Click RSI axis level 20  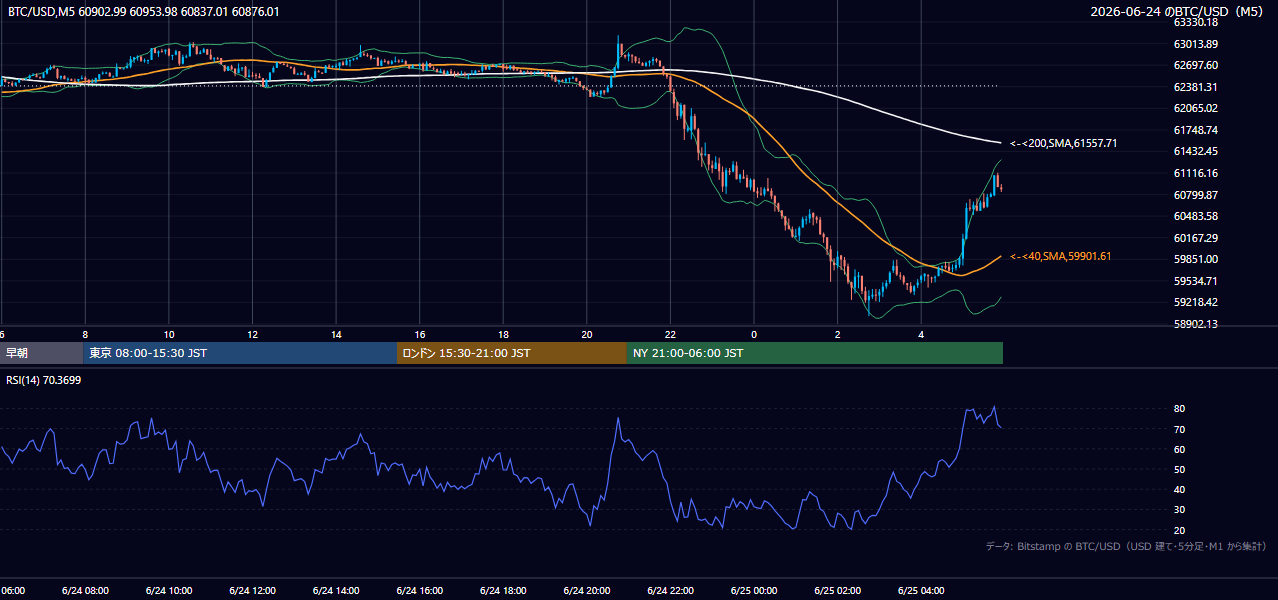[1179, 530]
